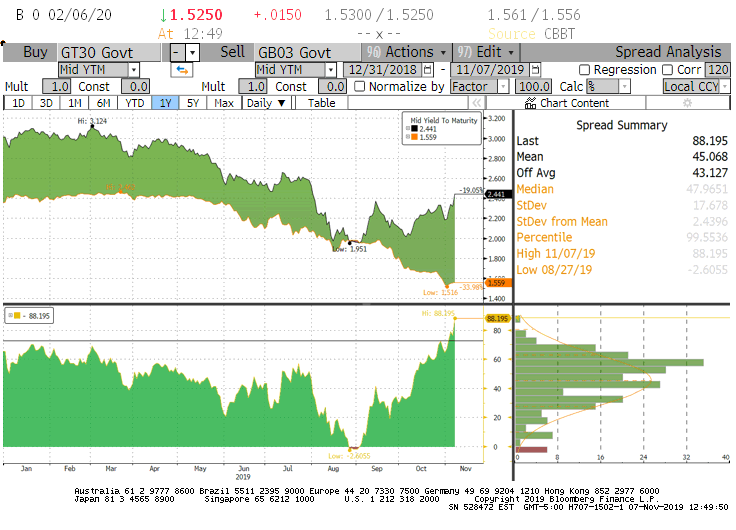Switch to the YTD range tab

134,103
